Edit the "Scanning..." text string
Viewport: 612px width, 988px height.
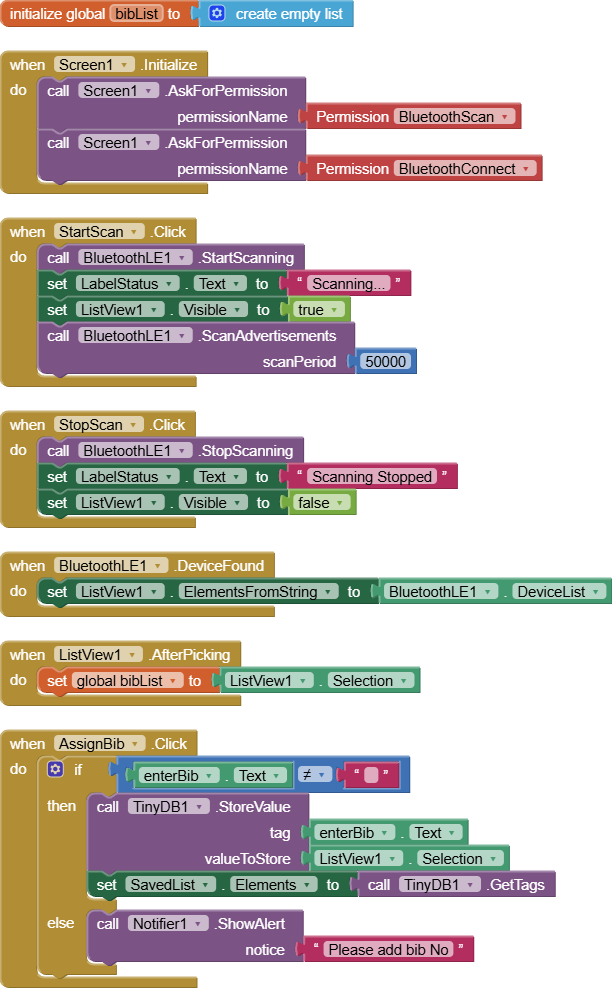click(x=348, y=284)
